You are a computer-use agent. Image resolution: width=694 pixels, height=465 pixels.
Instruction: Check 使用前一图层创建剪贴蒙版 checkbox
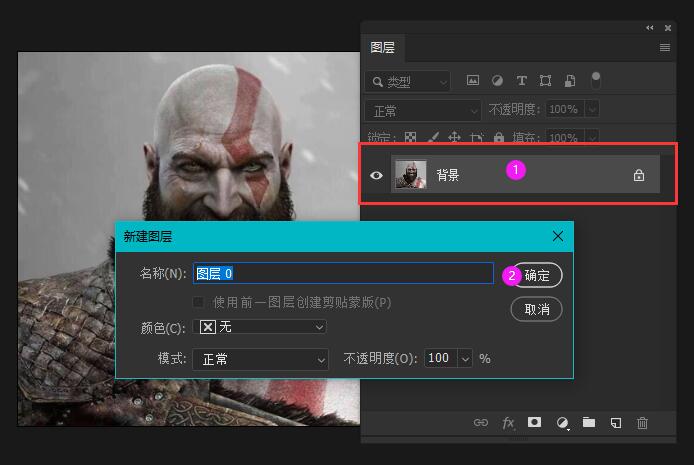(198, 302)
